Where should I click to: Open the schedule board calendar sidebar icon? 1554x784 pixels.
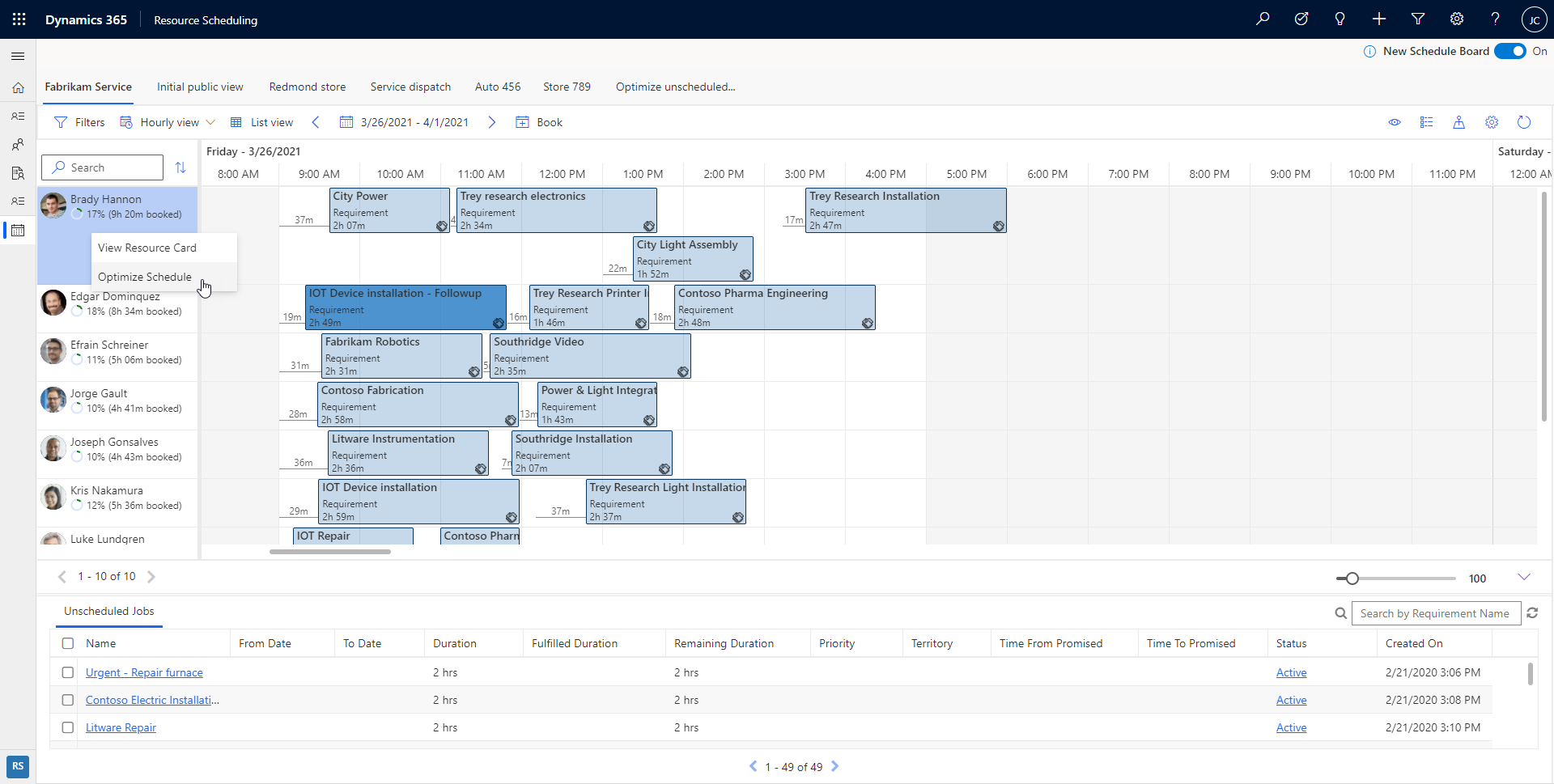18,231
